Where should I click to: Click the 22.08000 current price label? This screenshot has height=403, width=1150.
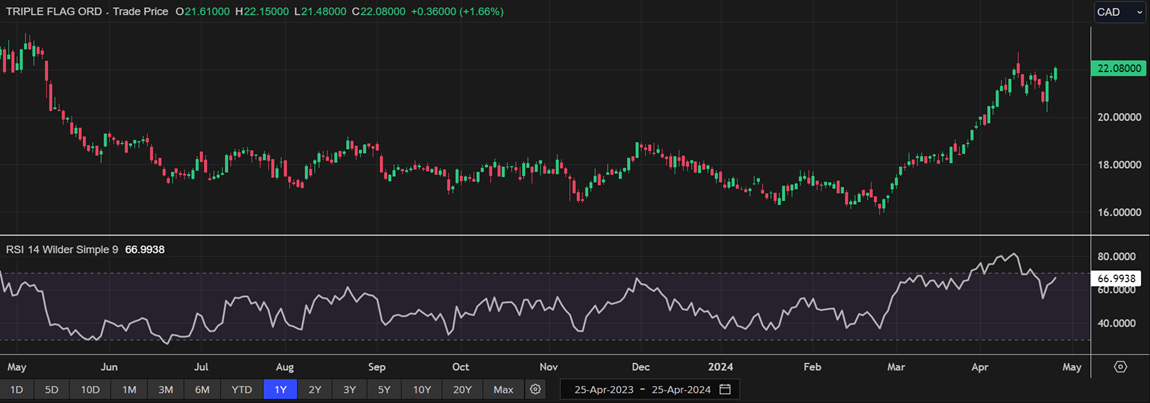tap(1118, 68)
